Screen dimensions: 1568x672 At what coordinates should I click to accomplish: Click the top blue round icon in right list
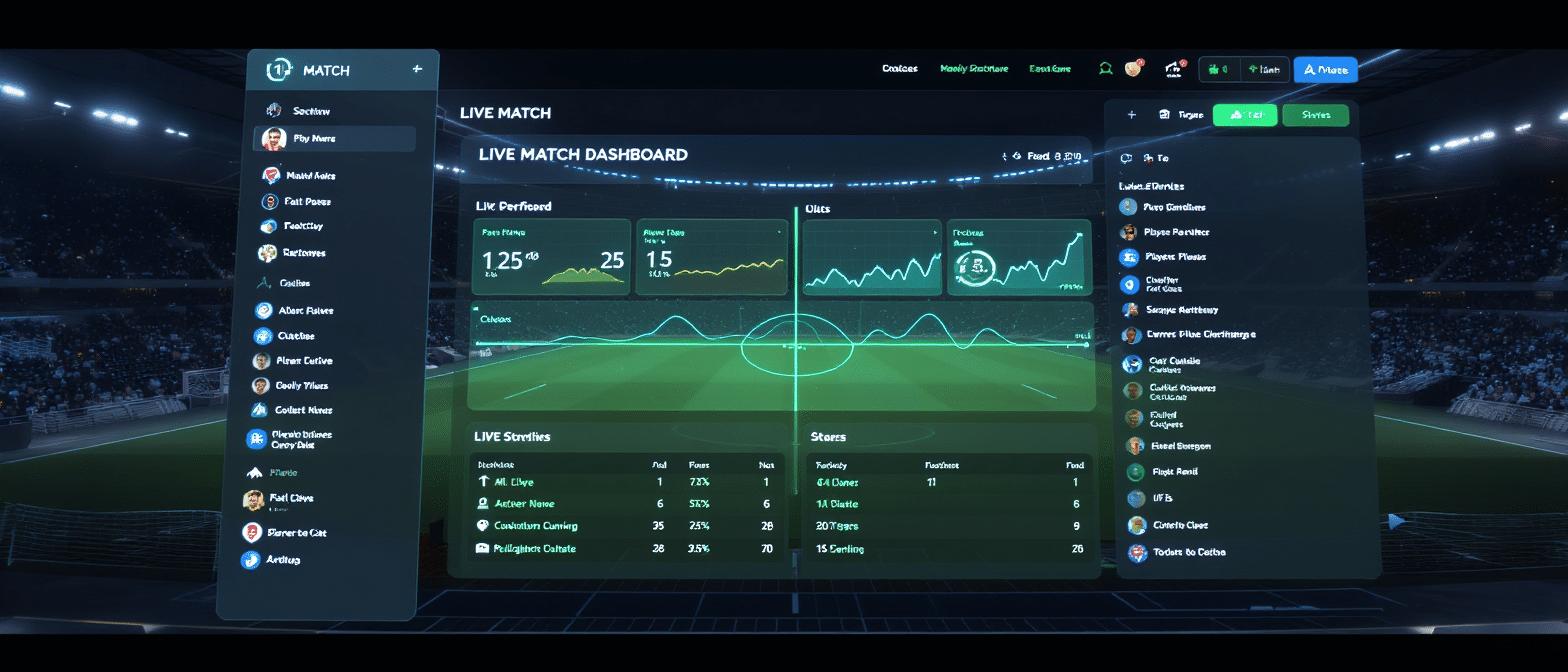coord(1128,207)
